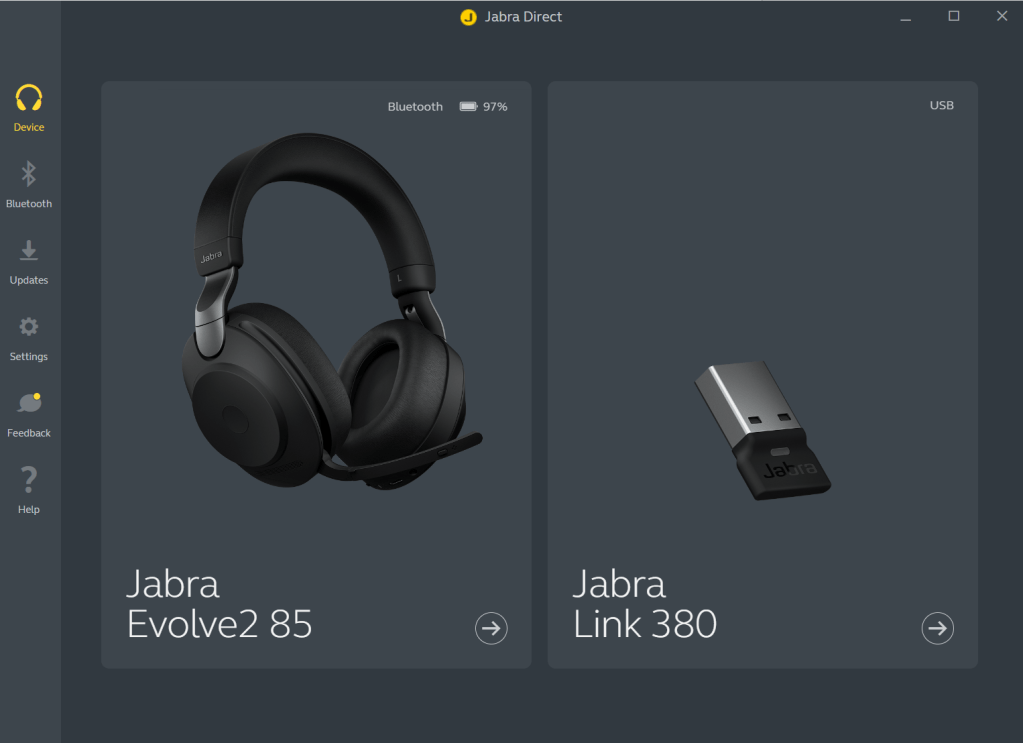
Task: Open the Settings gear icon
Action: [29, 326]
